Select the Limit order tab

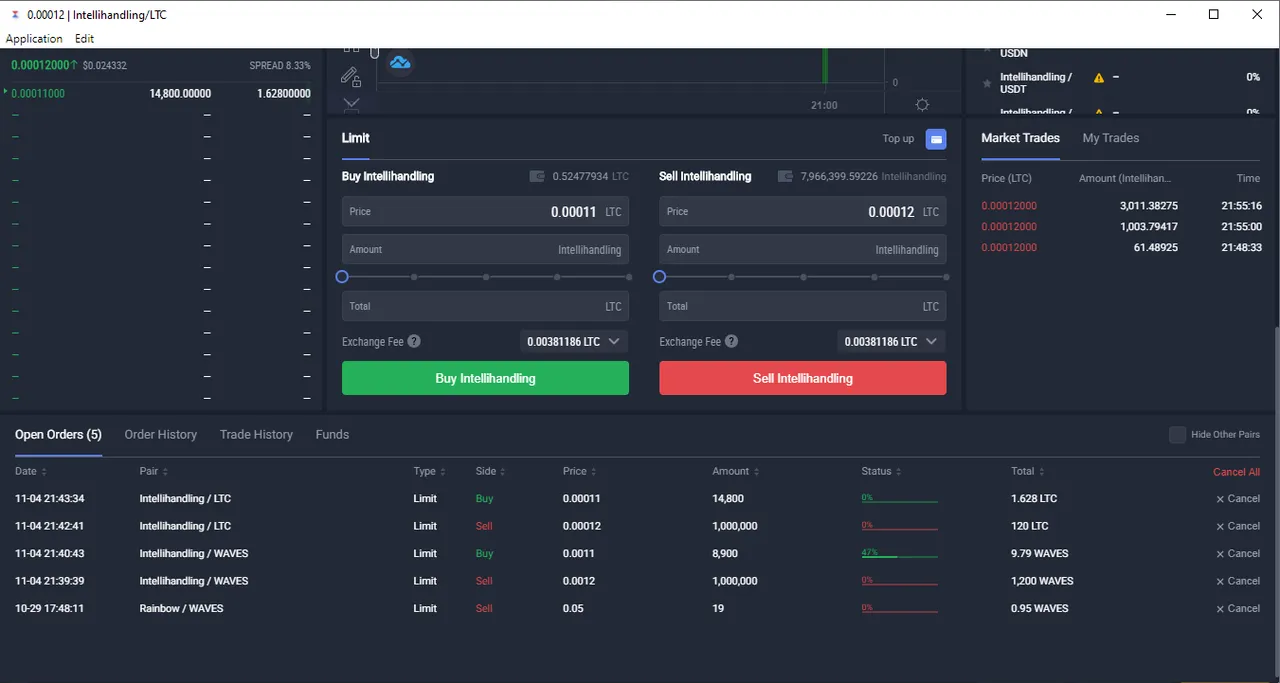coord(356,138)
